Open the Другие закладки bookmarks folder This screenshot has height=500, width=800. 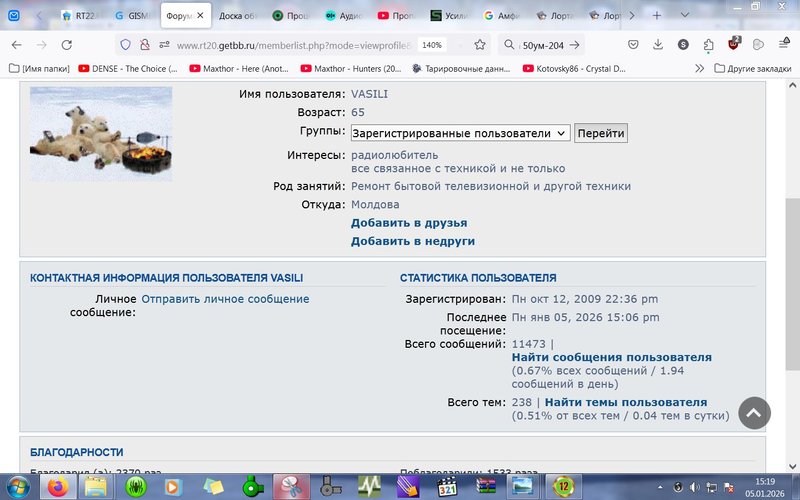753,68
